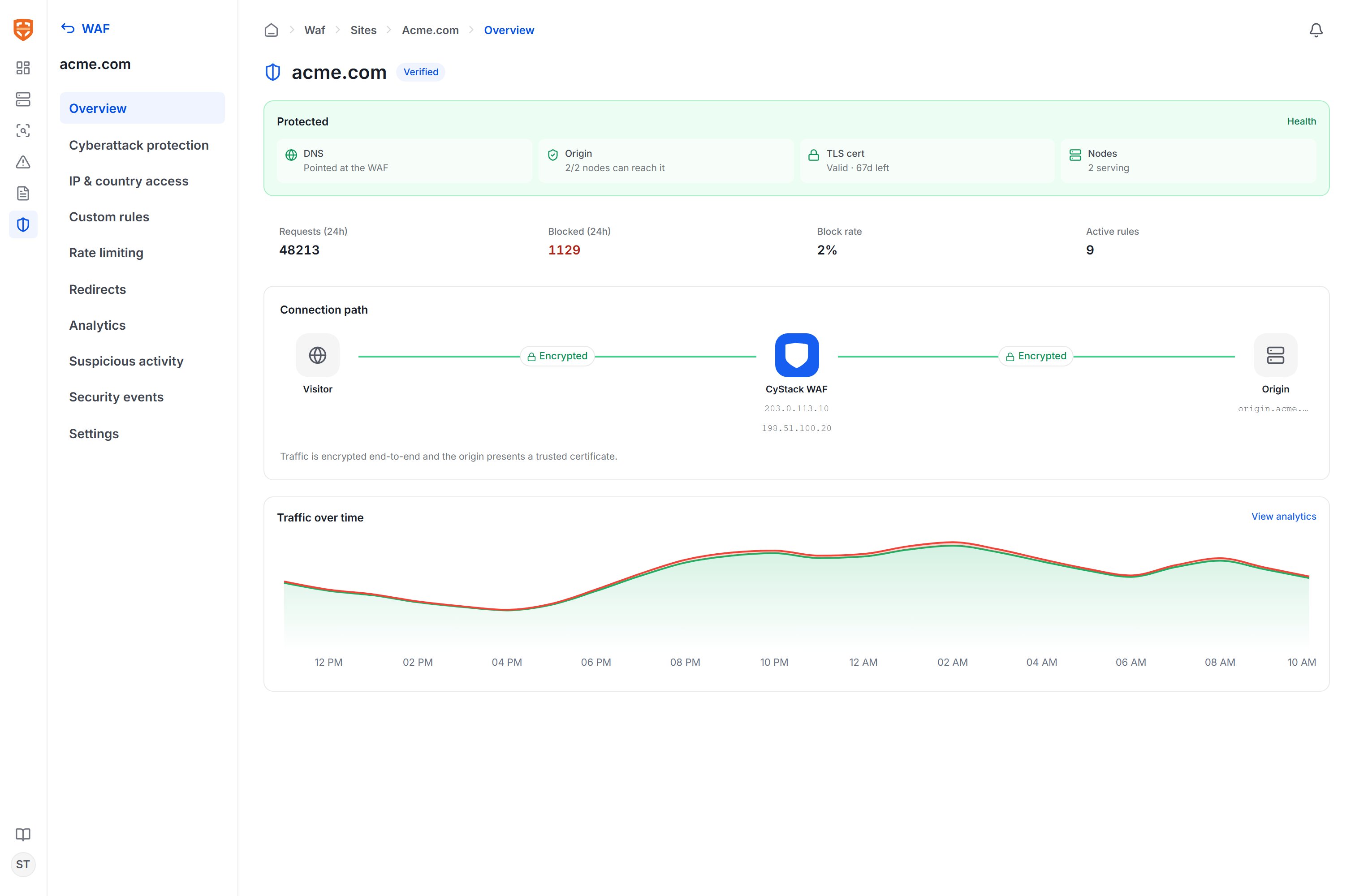Click the Encrypted badge between WAF and Origin

pos(1036,356)
